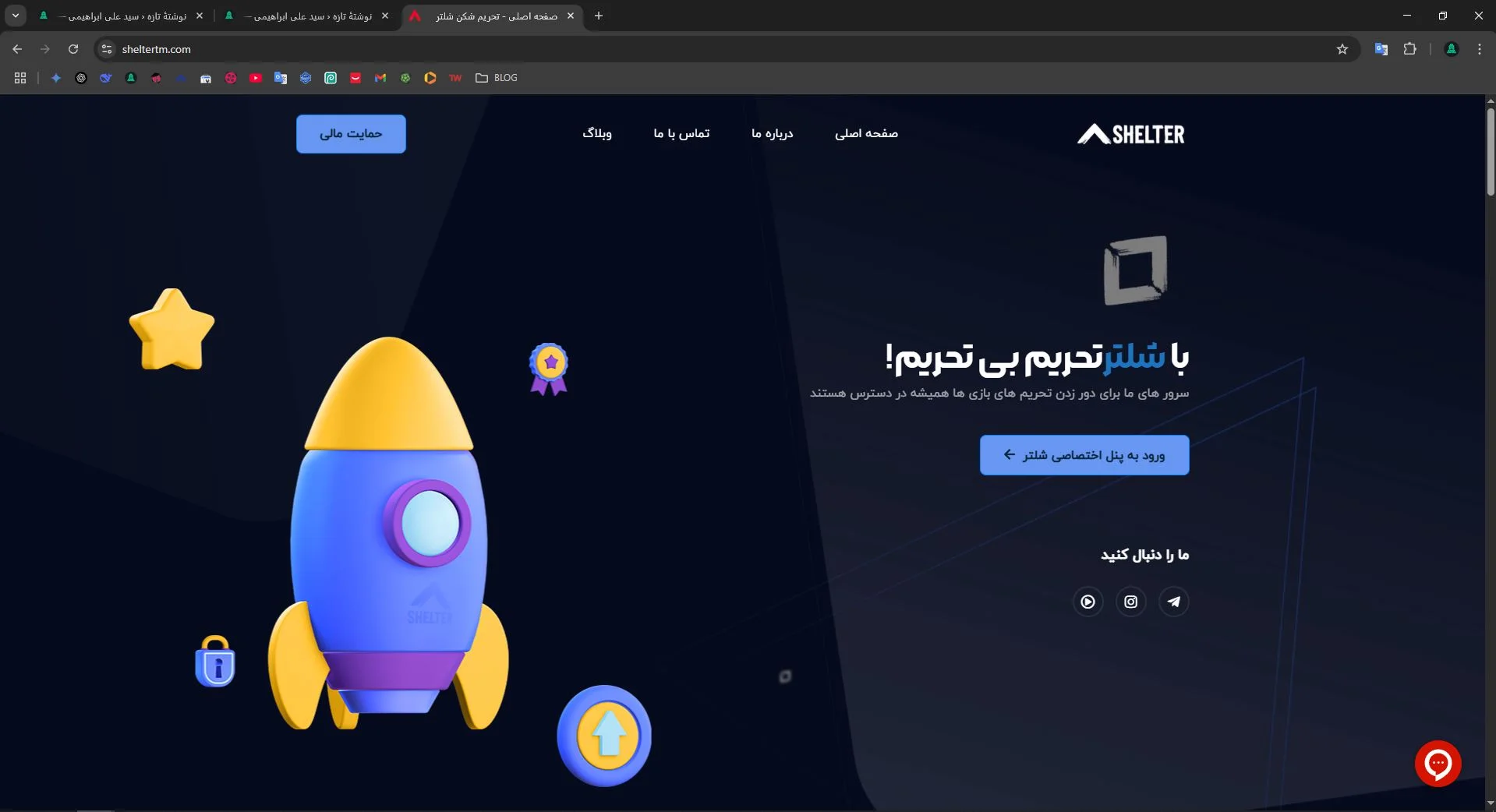Open the apps grid in bookmarks bar
Viewport: 1496px width, 812px height.
[20, 78]
